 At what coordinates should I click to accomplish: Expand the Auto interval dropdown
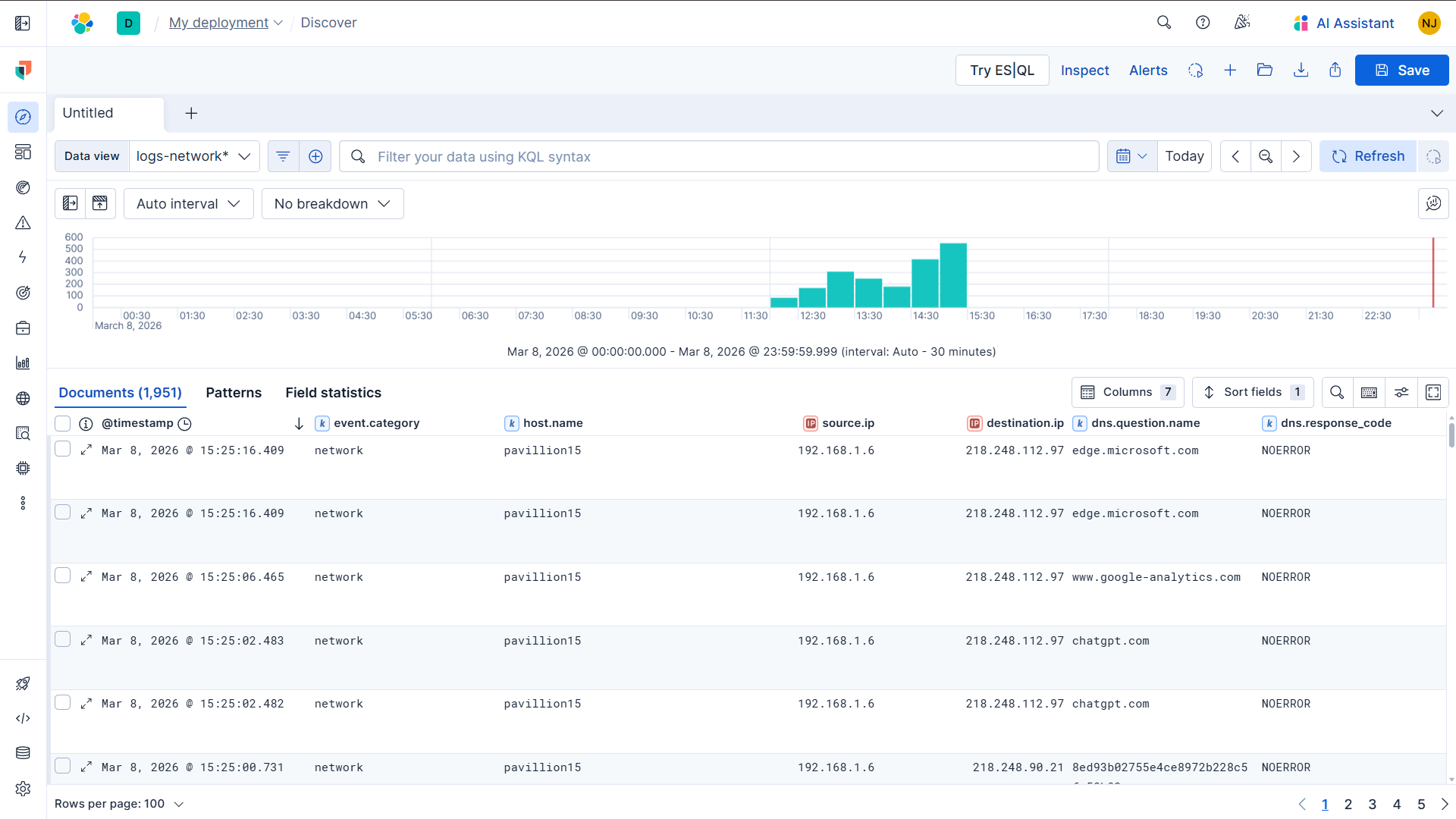tap(188, 203)
